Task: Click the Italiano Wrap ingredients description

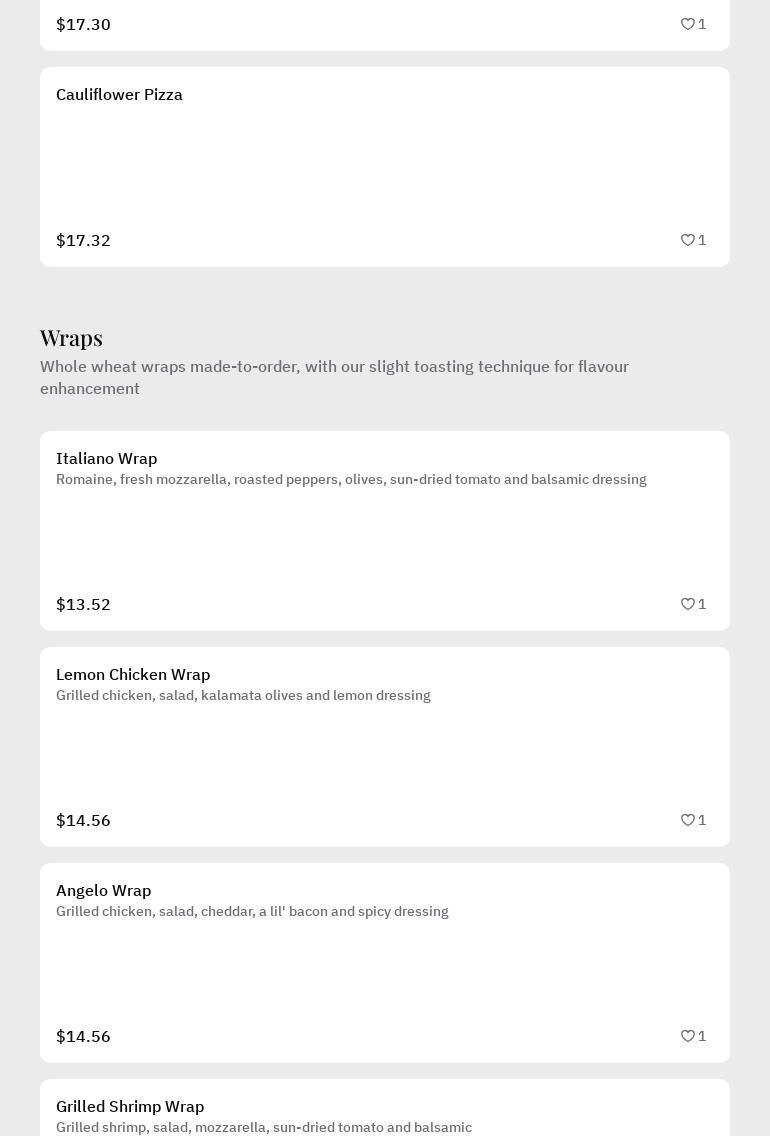Action: (351, 480)
